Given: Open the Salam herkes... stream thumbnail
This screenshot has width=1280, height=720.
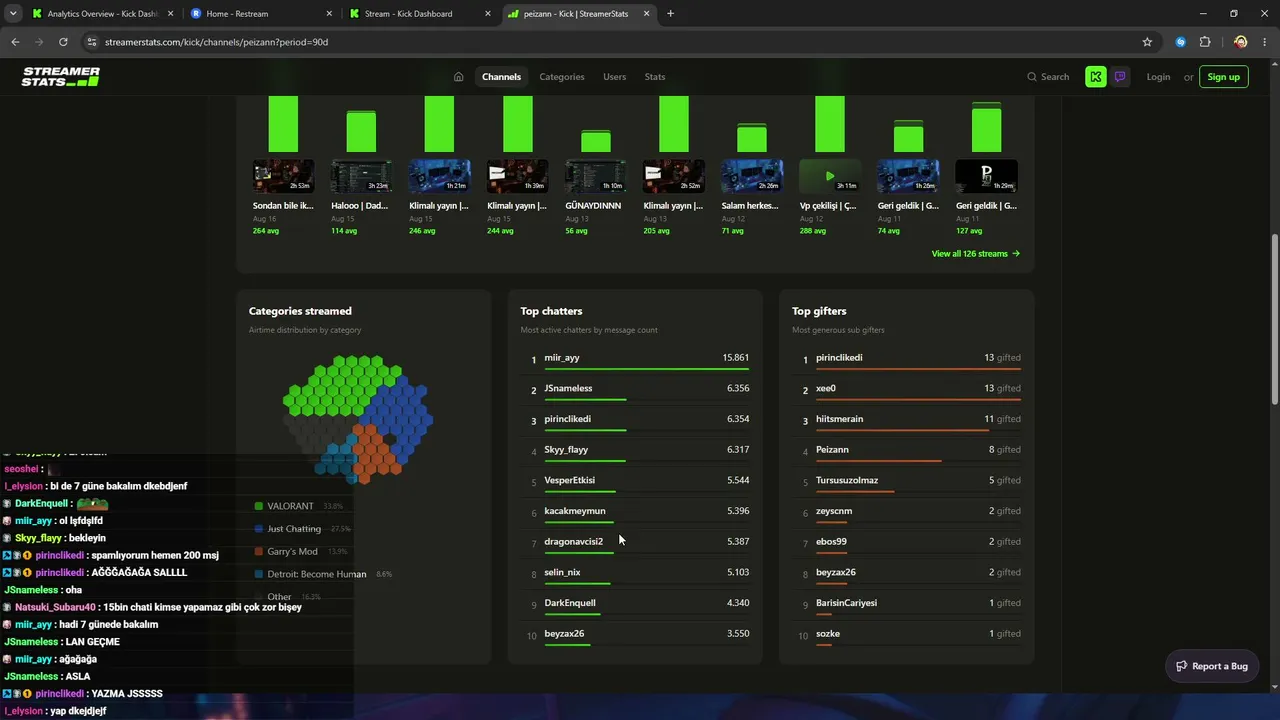Looking at the screenshot, I should point(752,176).
